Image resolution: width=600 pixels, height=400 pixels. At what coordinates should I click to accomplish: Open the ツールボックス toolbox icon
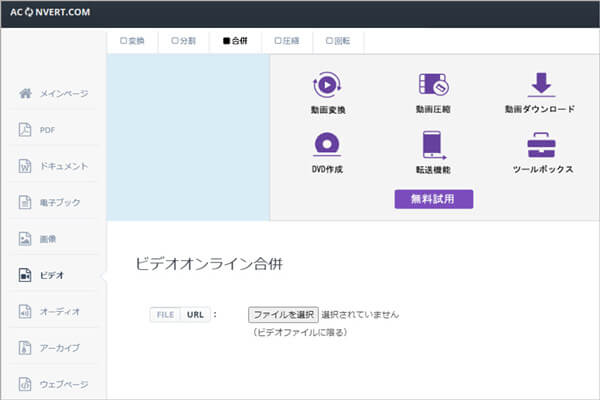pos(540,146)
